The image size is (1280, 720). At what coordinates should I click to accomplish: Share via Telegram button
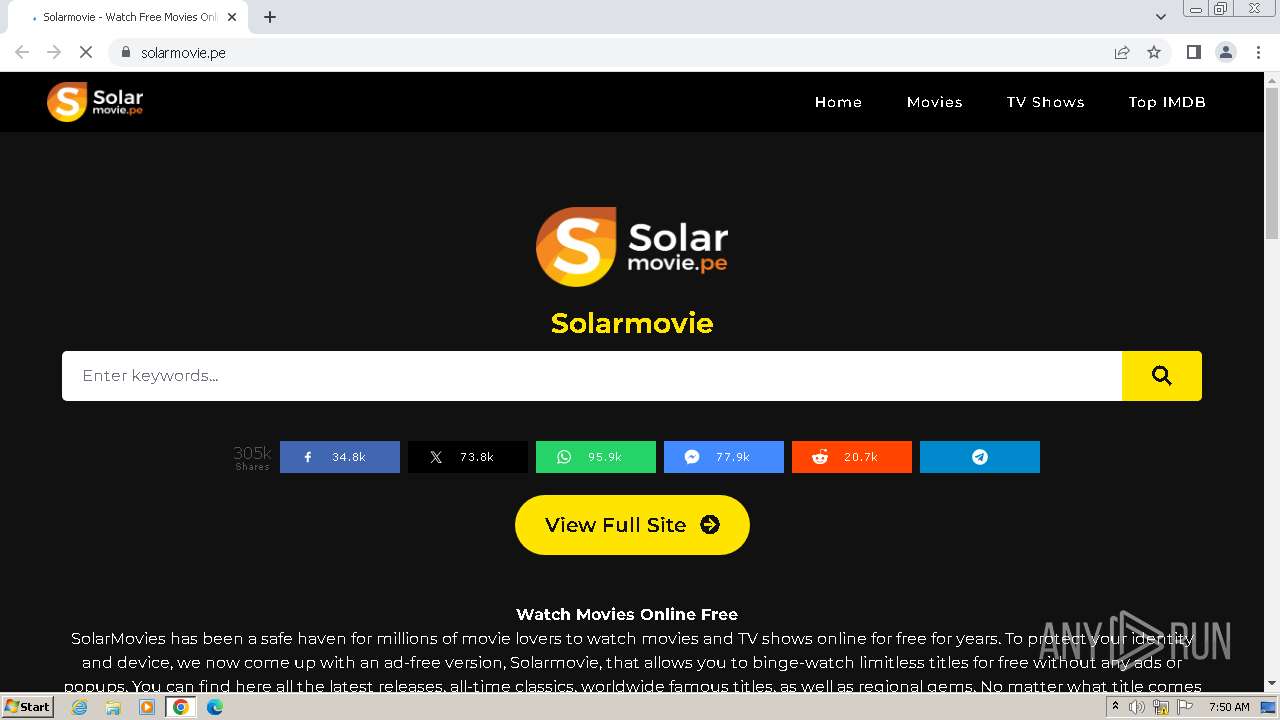pyautogui.click(x=980, y=457)
